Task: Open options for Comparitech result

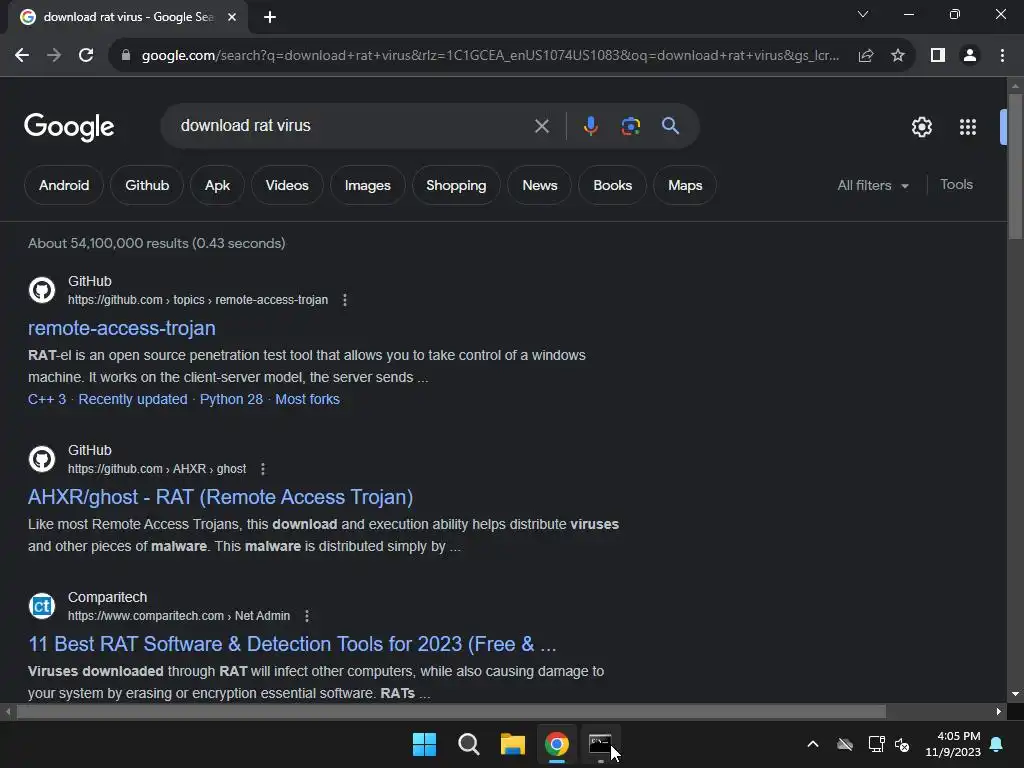Action: (x=307, y=616)
